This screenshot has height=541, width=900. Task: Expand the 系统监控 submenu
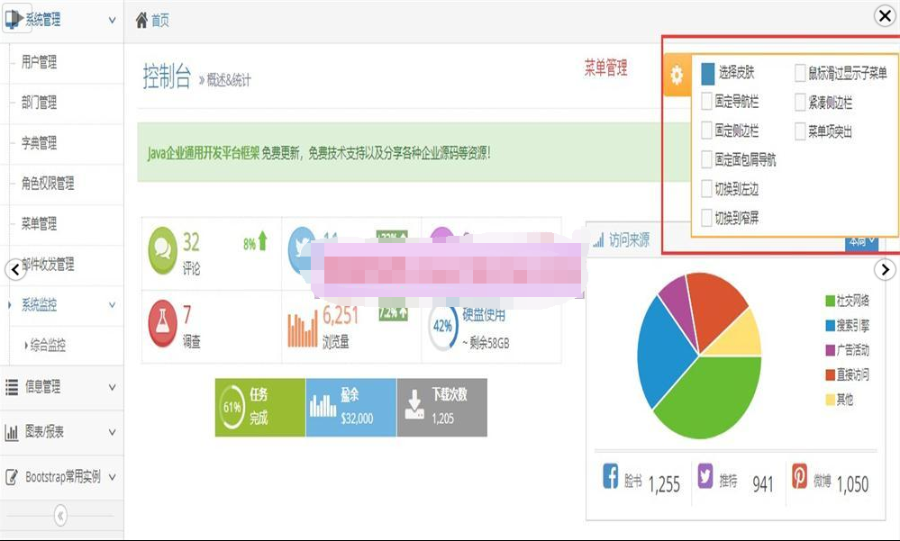coord(112,305)
